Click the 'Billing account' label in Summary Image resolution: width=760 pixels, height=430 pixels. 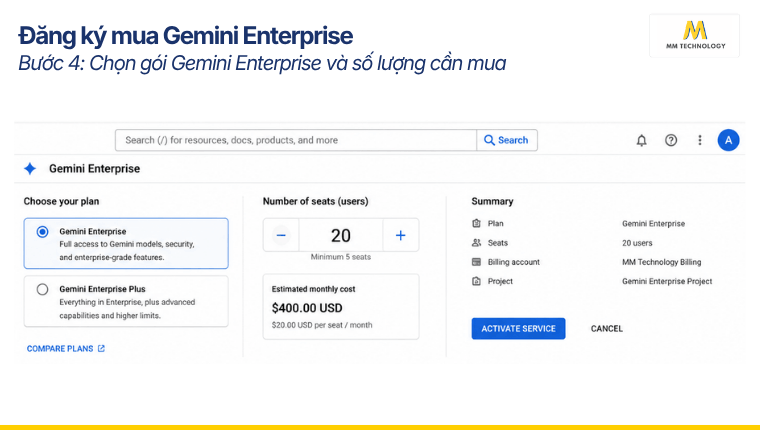coord(513,262)
